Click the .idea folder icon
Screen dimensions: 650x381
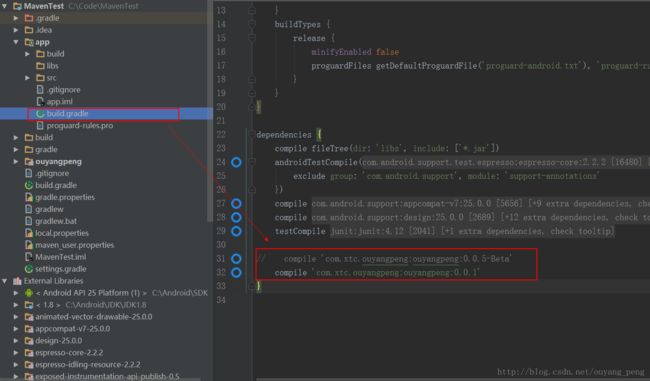coord(29,30)
